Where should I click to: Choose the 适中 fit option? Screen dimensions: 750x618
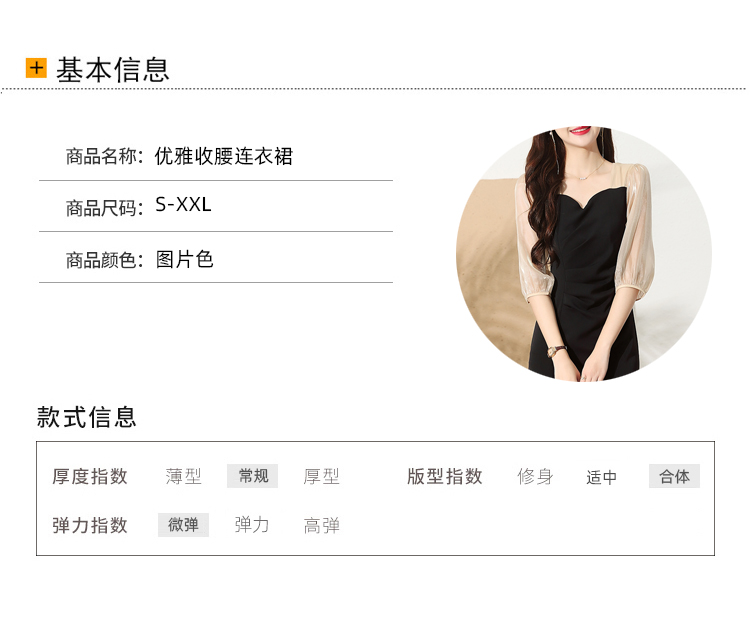tap(602, 477)
